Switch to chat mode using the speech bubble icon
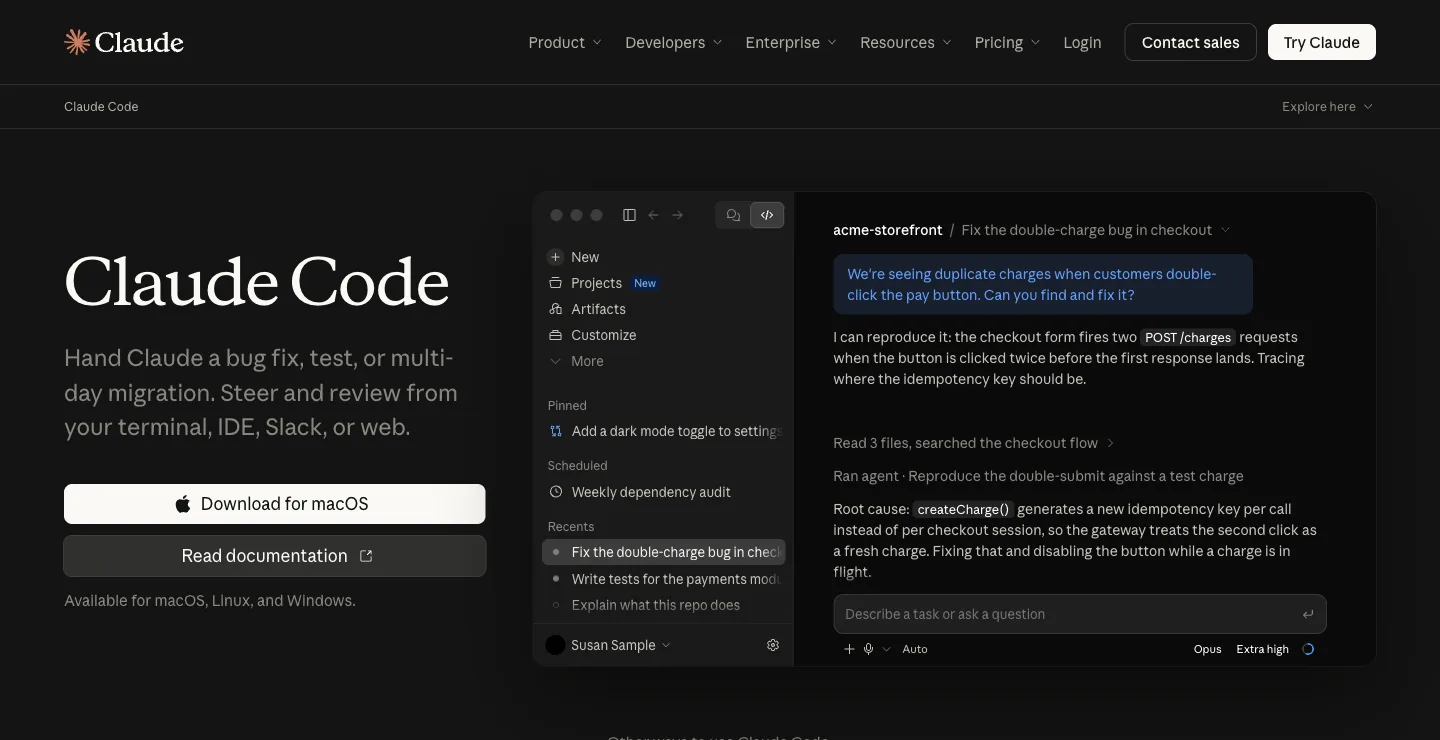Screen dimensions: 1440x740 click(x=733, y=215)
